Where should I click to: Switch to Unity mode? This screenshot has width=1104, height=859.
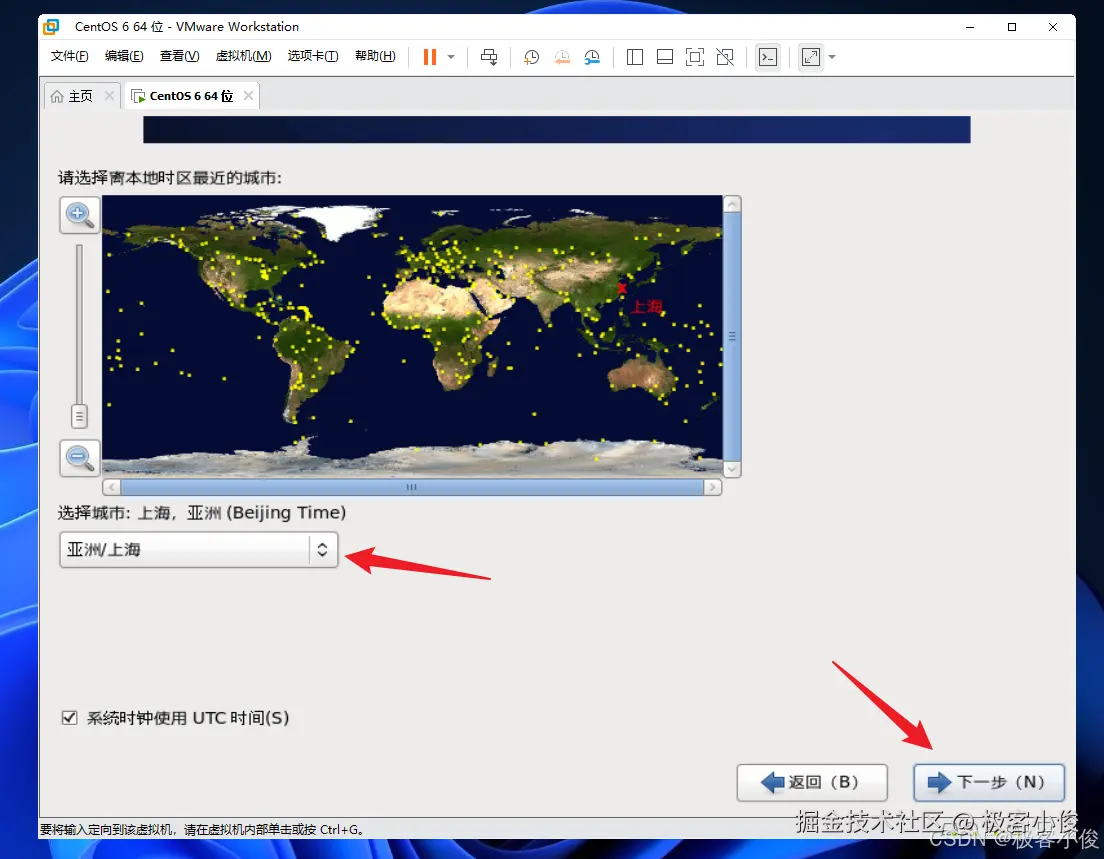[x=725, y=57]
